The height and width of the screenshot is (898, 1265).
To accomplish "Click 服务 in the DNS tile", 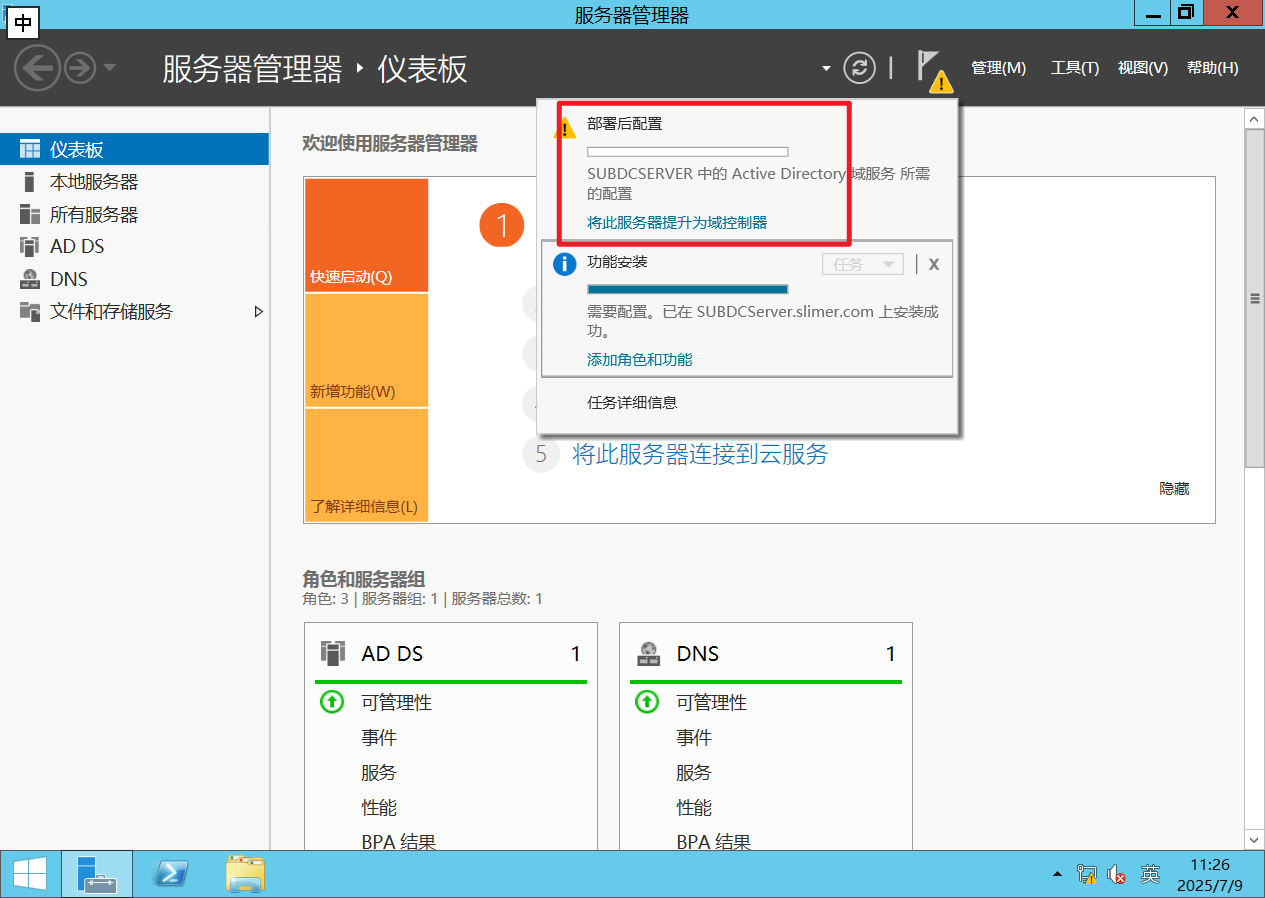I will pyautogui.click(x=694, y=772).
